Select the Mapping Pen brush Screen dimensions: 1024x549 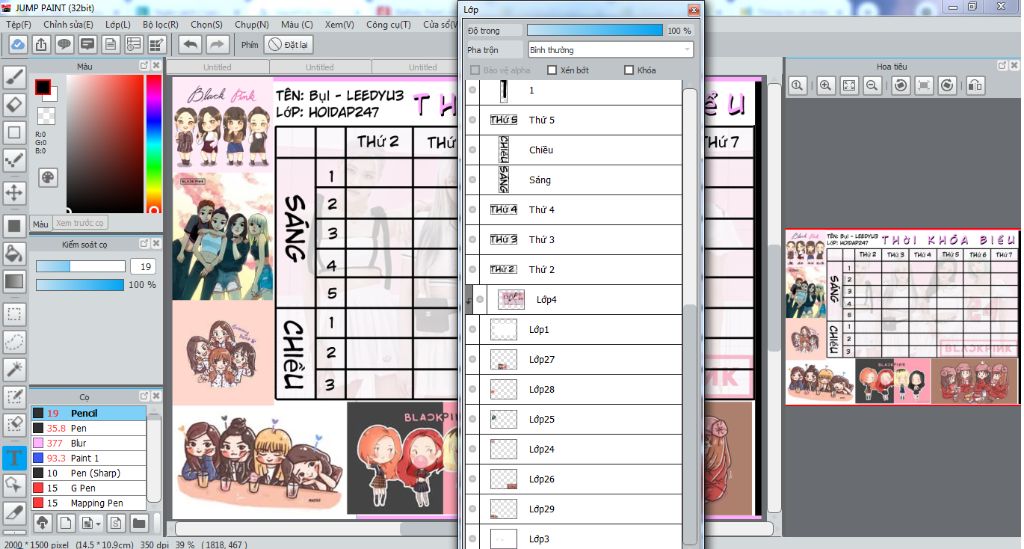[x=89, y=503]
